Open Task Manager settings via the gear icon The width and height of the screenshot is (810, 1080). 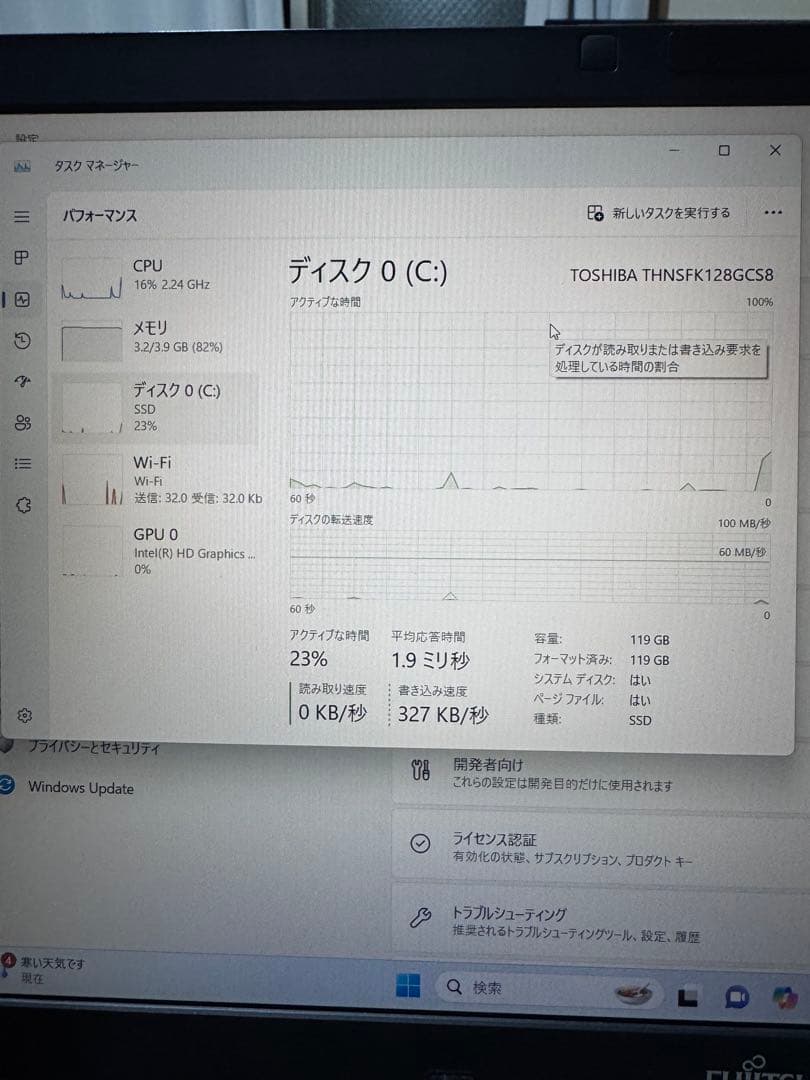point(24,715)
